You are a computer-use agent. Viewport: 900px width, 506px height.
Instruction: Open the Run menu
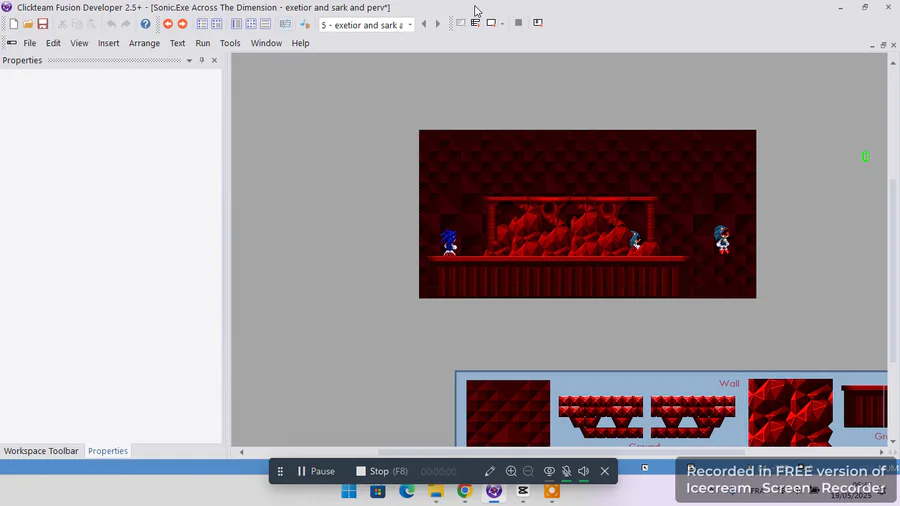pyautogui.click(x=203, y=43)
